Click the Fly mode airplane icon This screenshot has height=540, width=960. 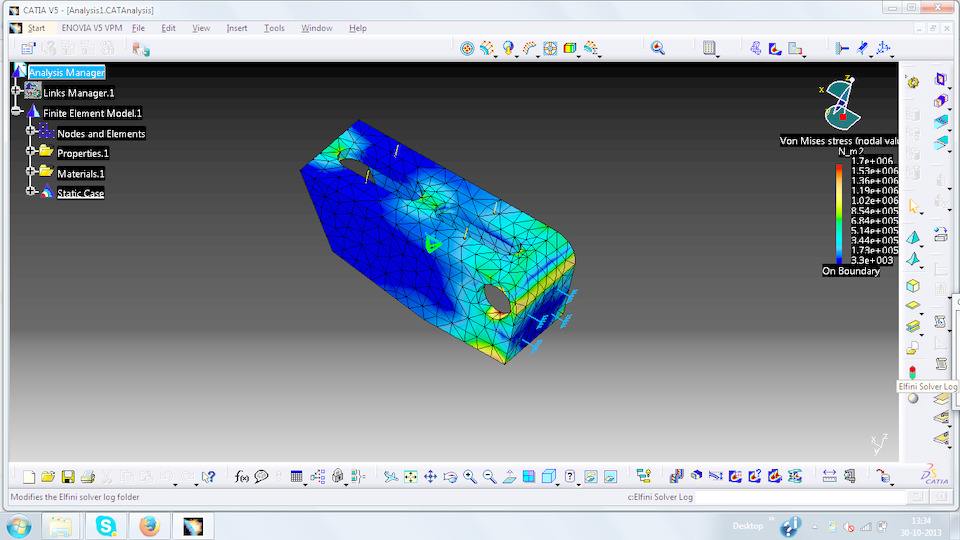coord(391,476)
